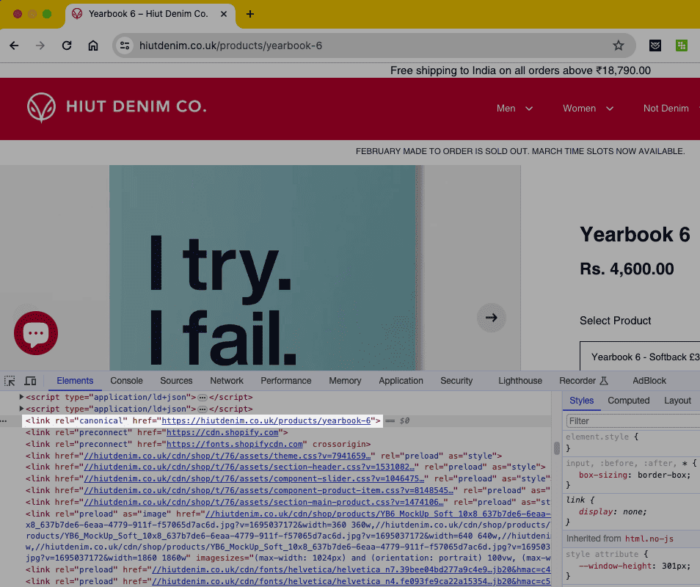
Task: Open the Not Denim menu
Action: point(666,108)
